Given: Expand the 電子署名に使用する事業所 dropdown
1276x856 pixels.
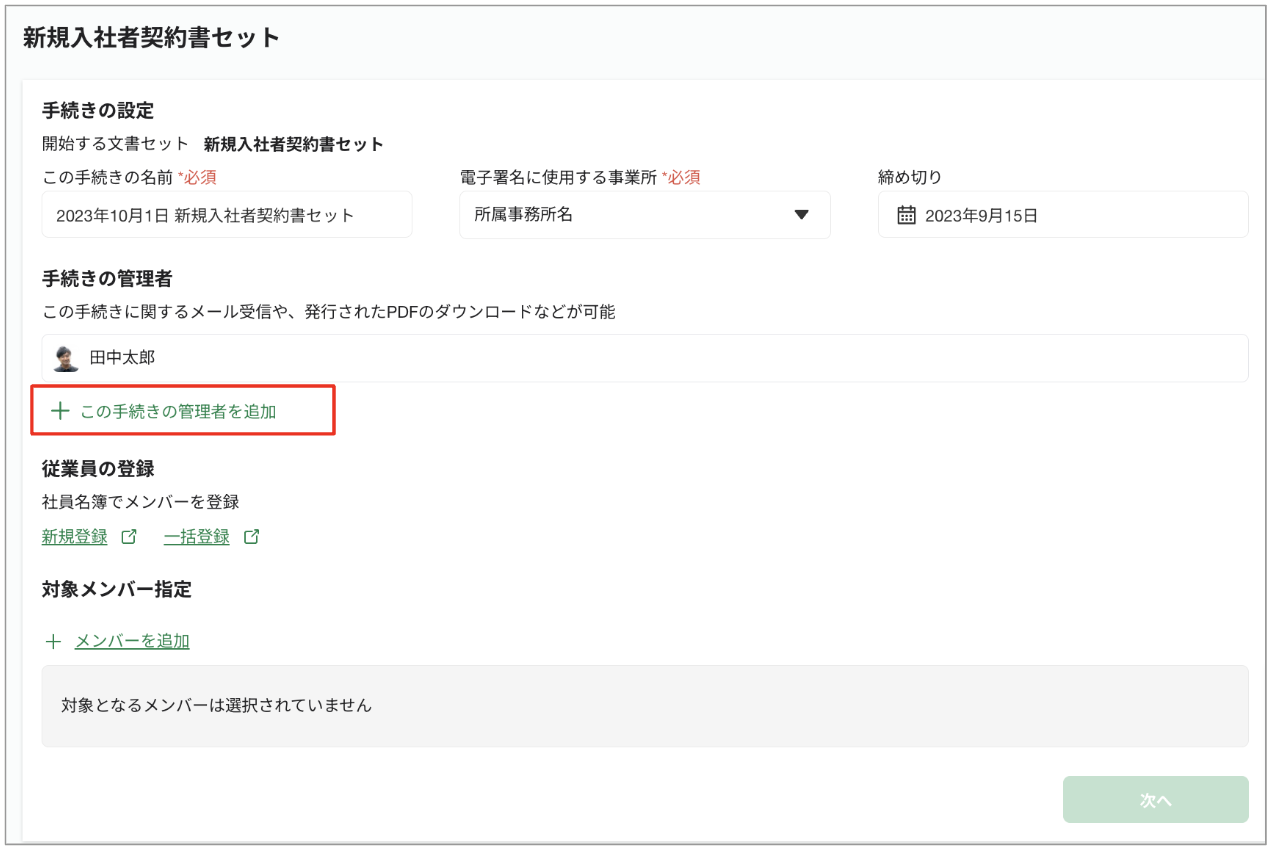Looking at the screenshot, I should [x=644, y=214].
